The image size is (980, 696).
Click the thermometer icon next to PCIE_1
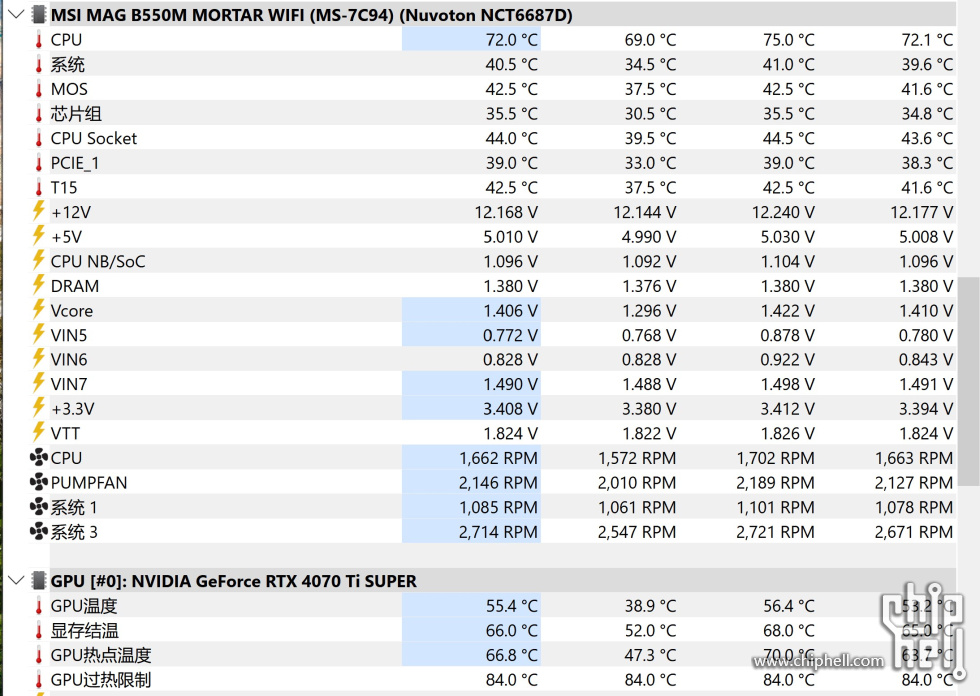(x=39, y=163)
